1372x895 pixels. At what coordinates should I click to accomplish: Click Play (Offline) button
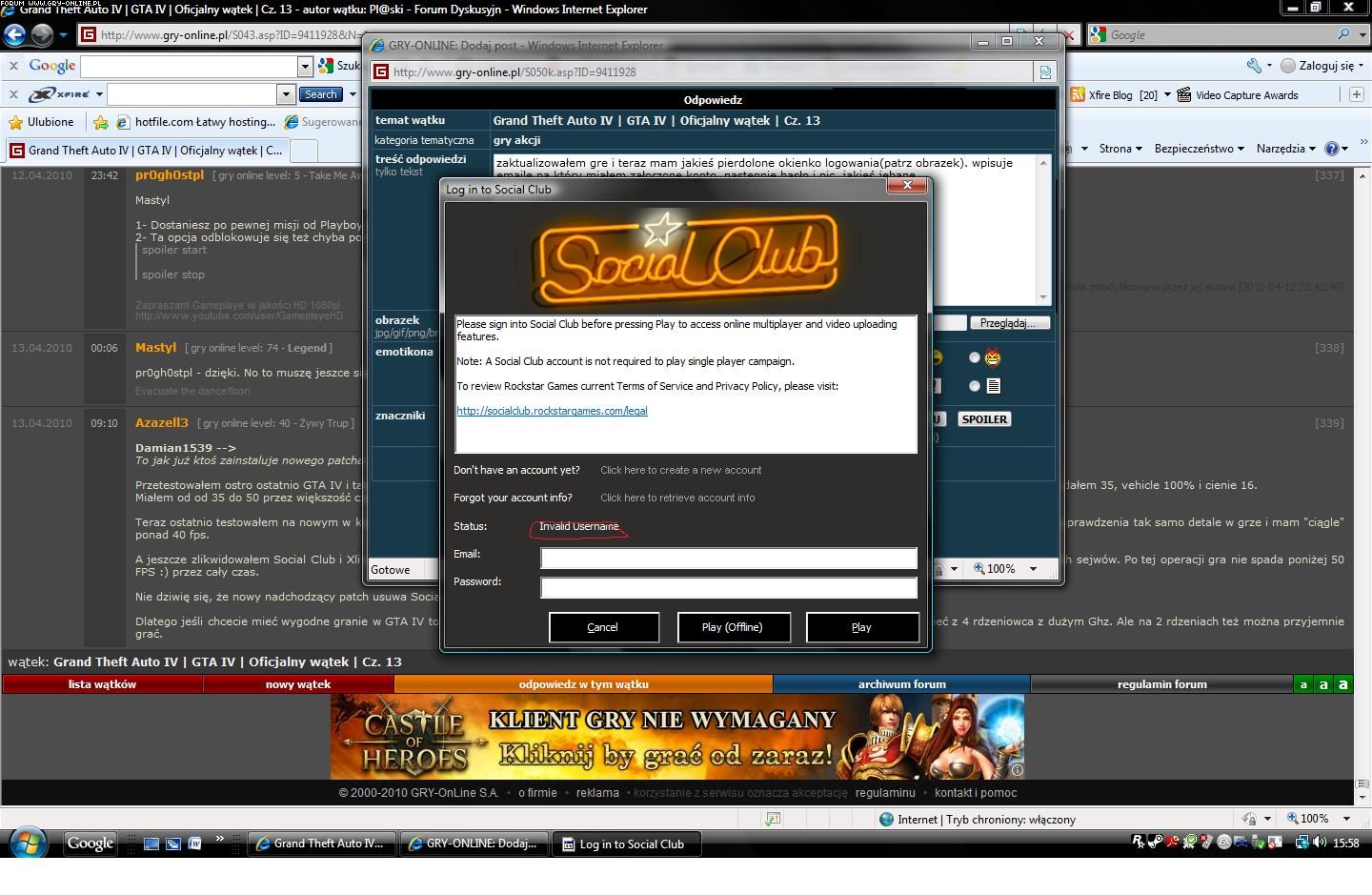(x=733, y=627)
